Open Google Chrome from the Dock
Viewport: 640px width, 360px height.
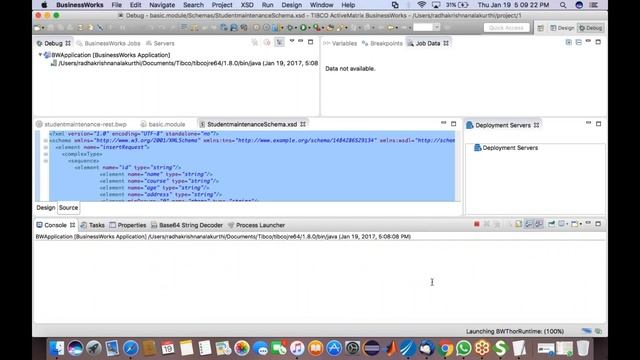click(446, 348)
